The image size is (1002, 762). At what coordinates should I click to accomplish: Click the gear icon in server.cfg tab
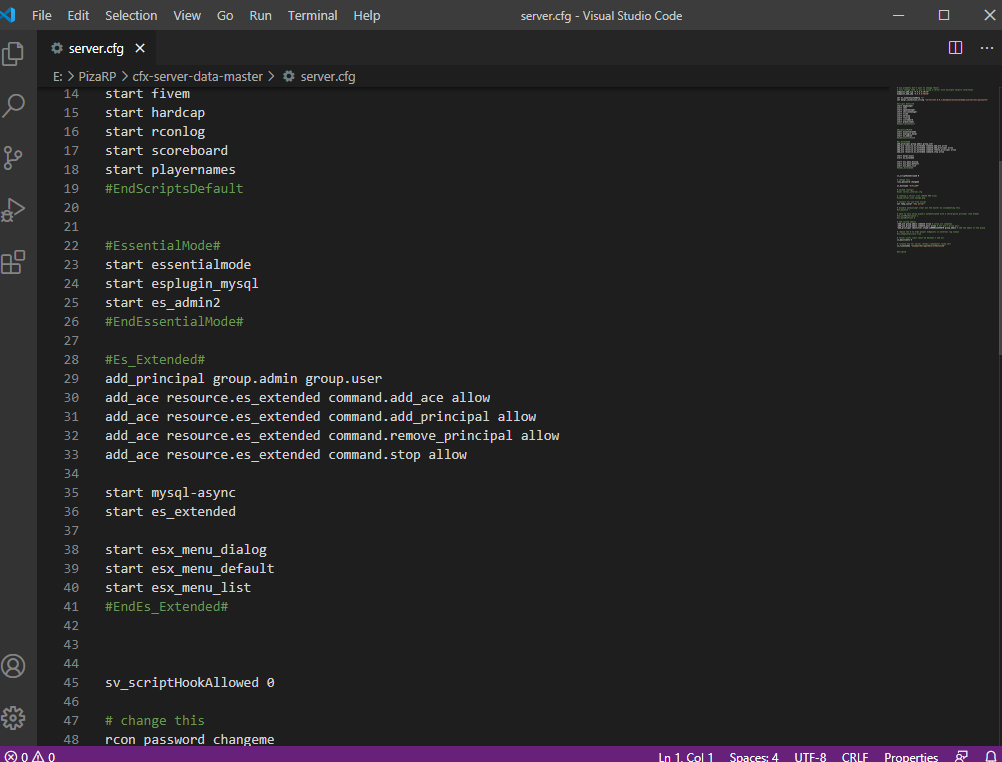pos(57,48)
